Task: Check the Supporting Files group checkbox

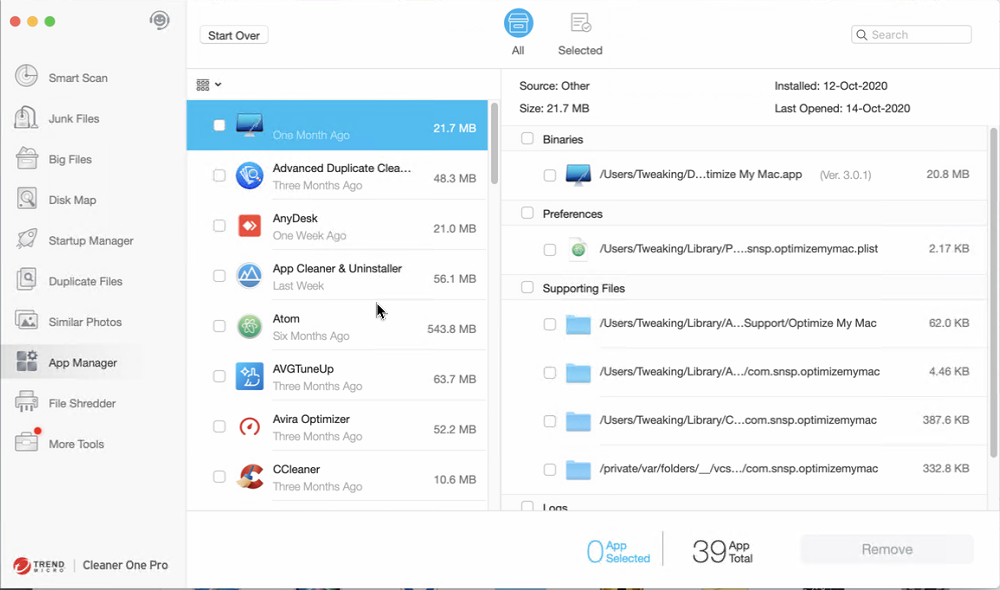Action: (527, 288)
